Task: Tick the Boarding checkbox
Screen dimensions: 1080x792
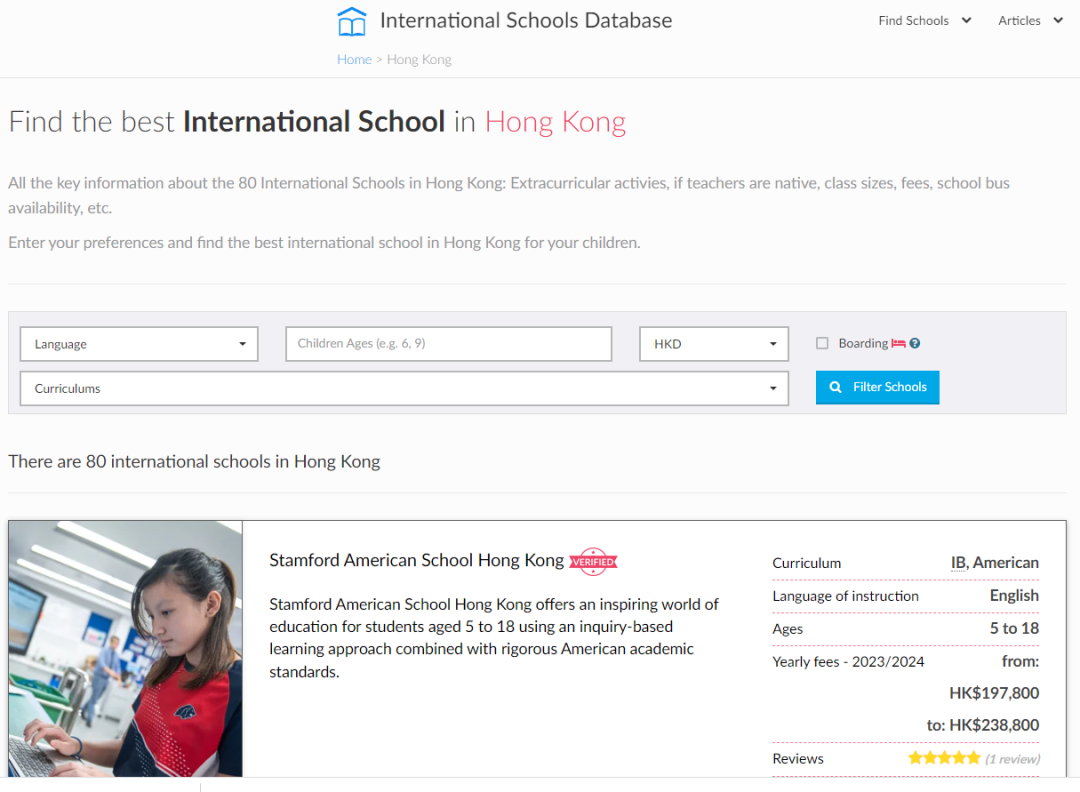Action: (822, 343)
